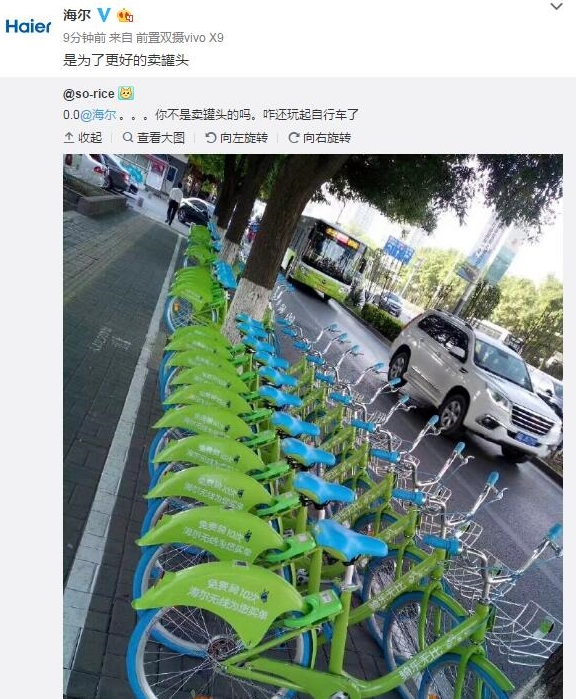Click the Haier logo avatar
Image resolution: width=576 pixels, height=699 pixels.
tap(28, 26)
